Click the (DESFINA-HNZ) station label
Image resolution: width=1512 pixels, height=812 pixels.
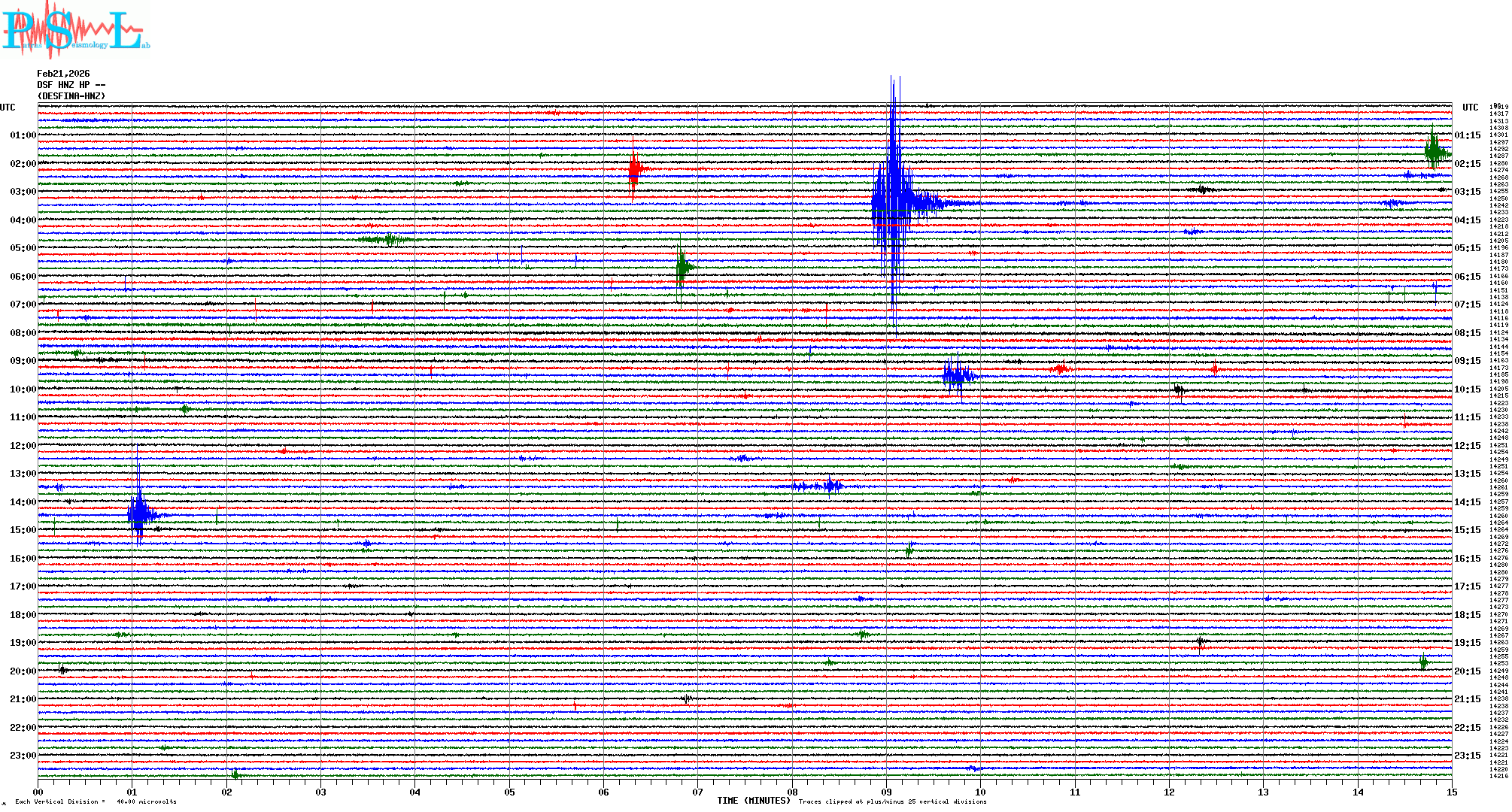[x=71, y=96]
